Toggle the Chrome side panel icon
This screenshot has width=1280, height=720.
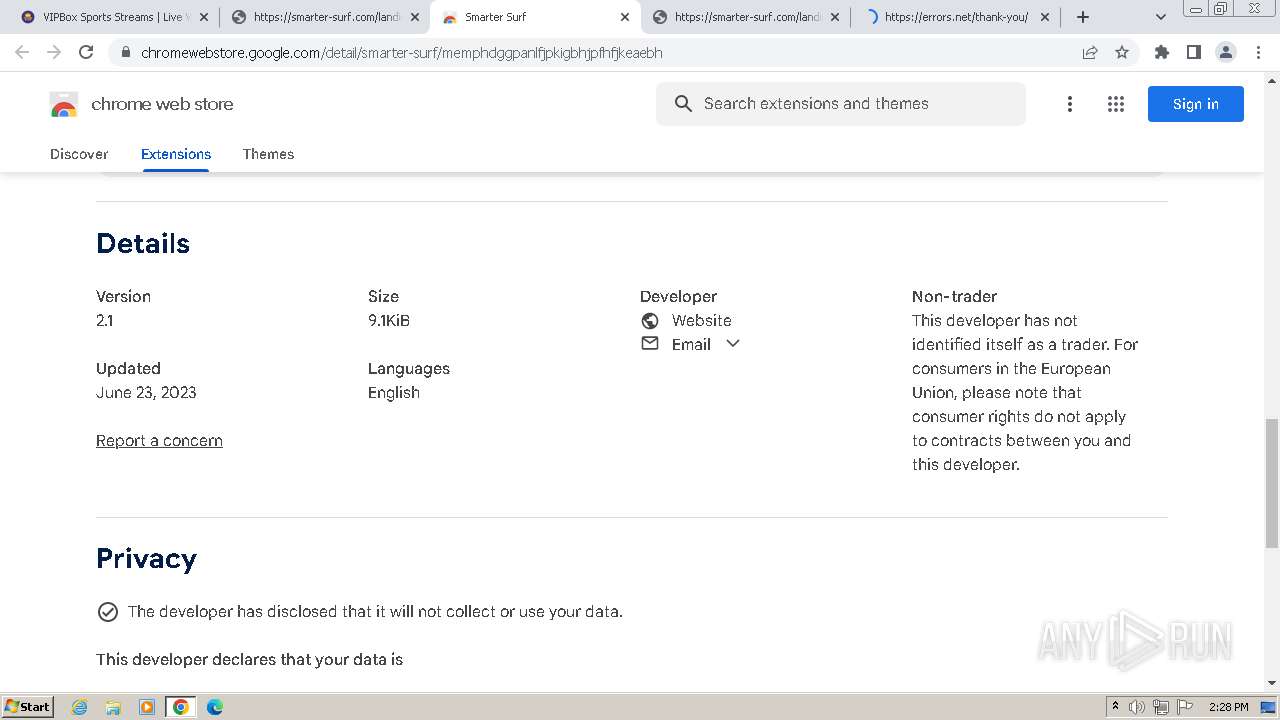click(1193, 52)
